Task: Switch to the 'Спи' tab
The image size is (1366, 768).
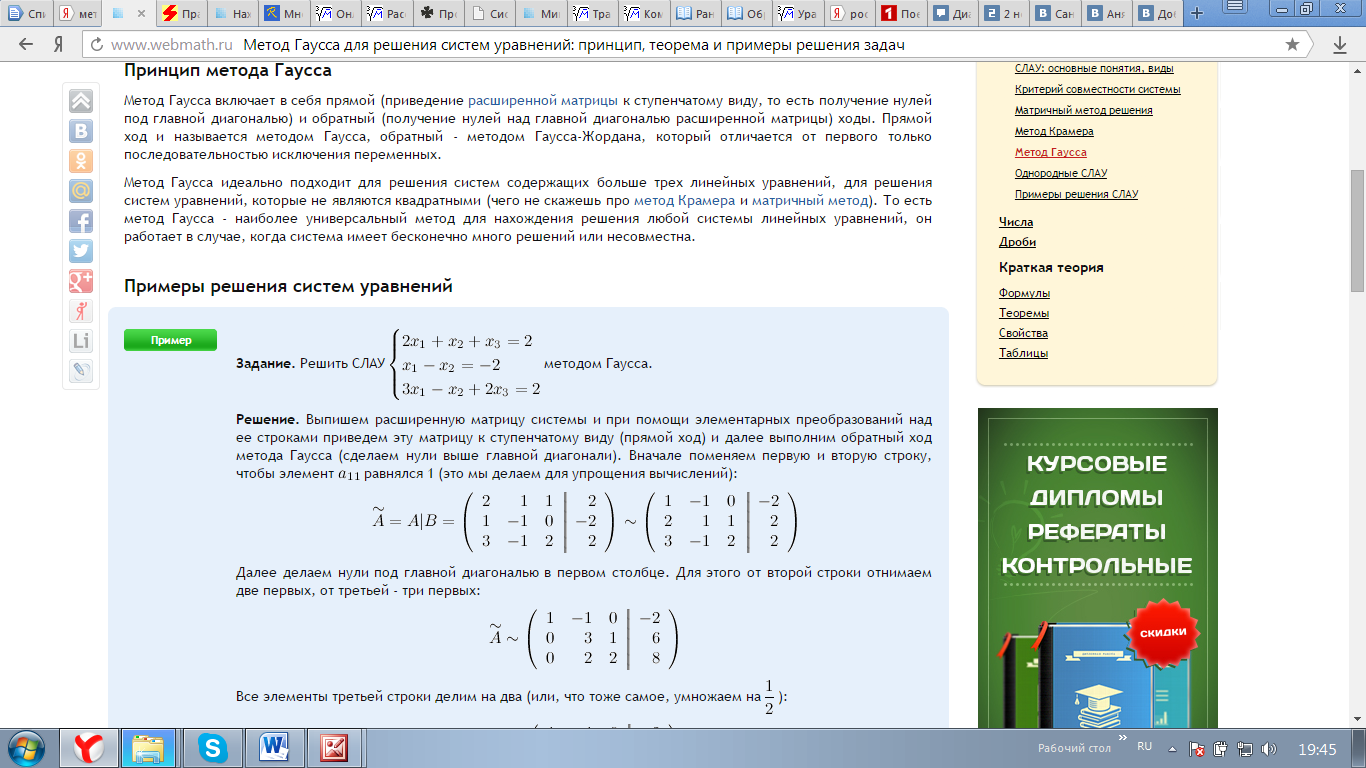Action: 28,14
